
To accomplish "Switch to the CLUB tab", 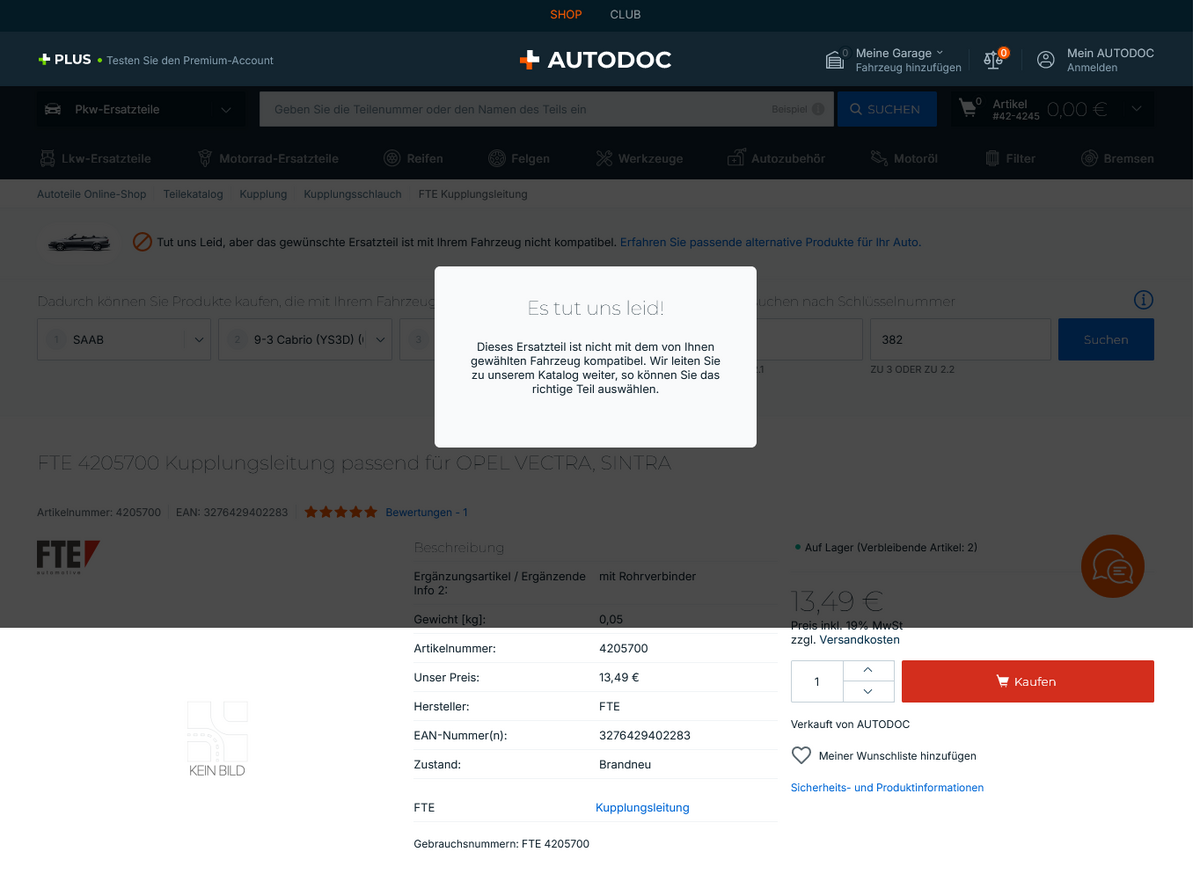I will tap(625, 15).
